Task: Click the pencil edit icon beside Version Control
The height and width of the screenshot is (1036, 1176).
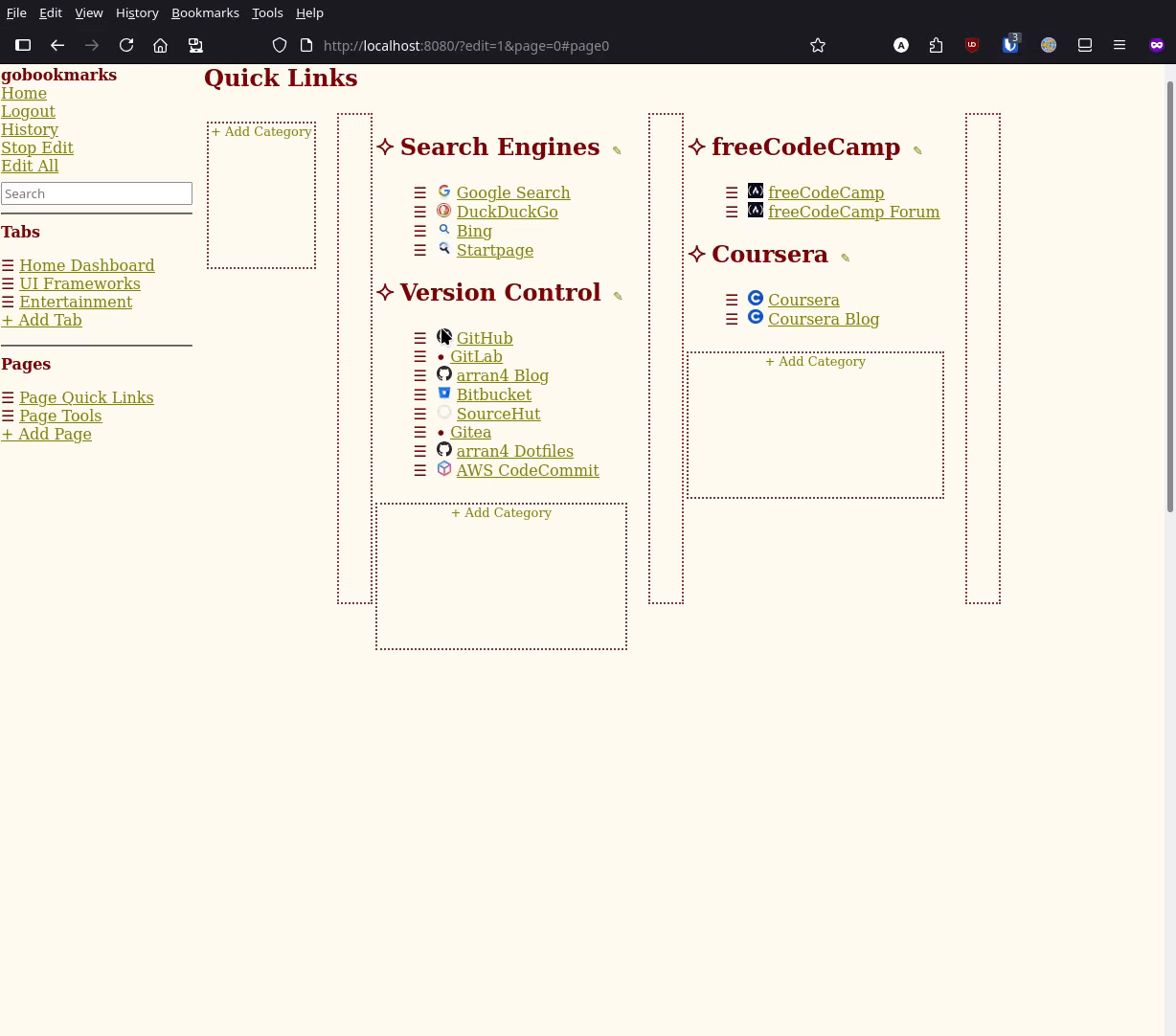Action: click(x=618, y=296)
